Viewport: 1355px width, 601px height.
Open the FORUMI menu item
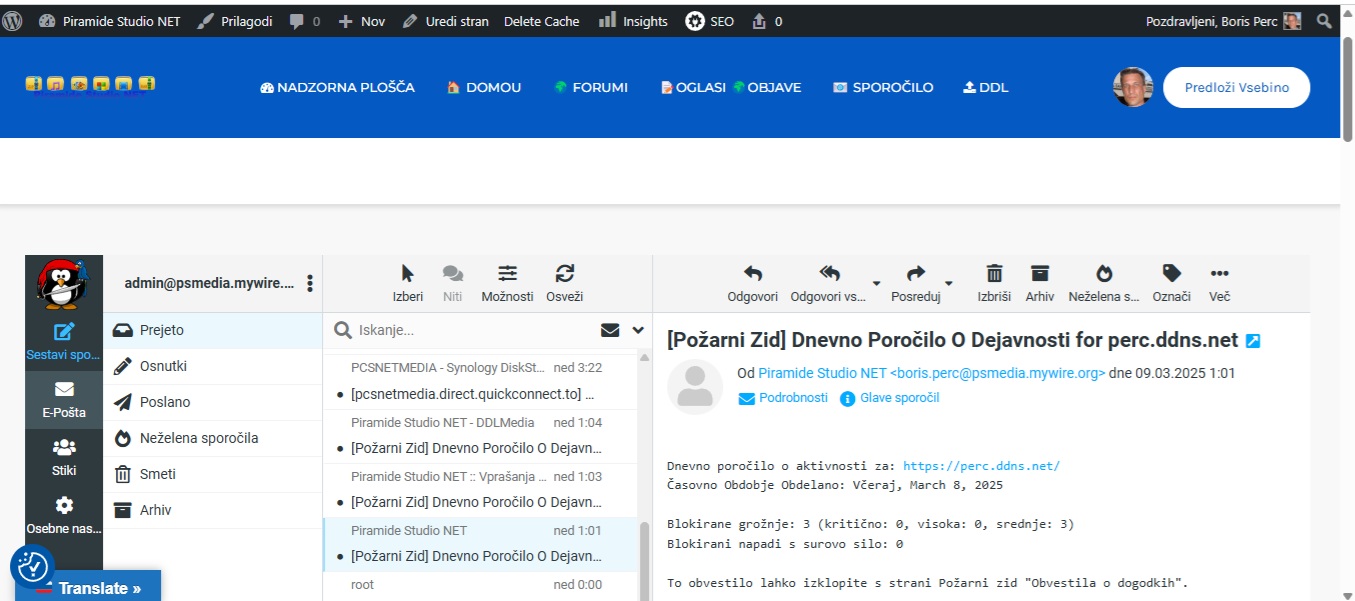click(x=591, y=87)
